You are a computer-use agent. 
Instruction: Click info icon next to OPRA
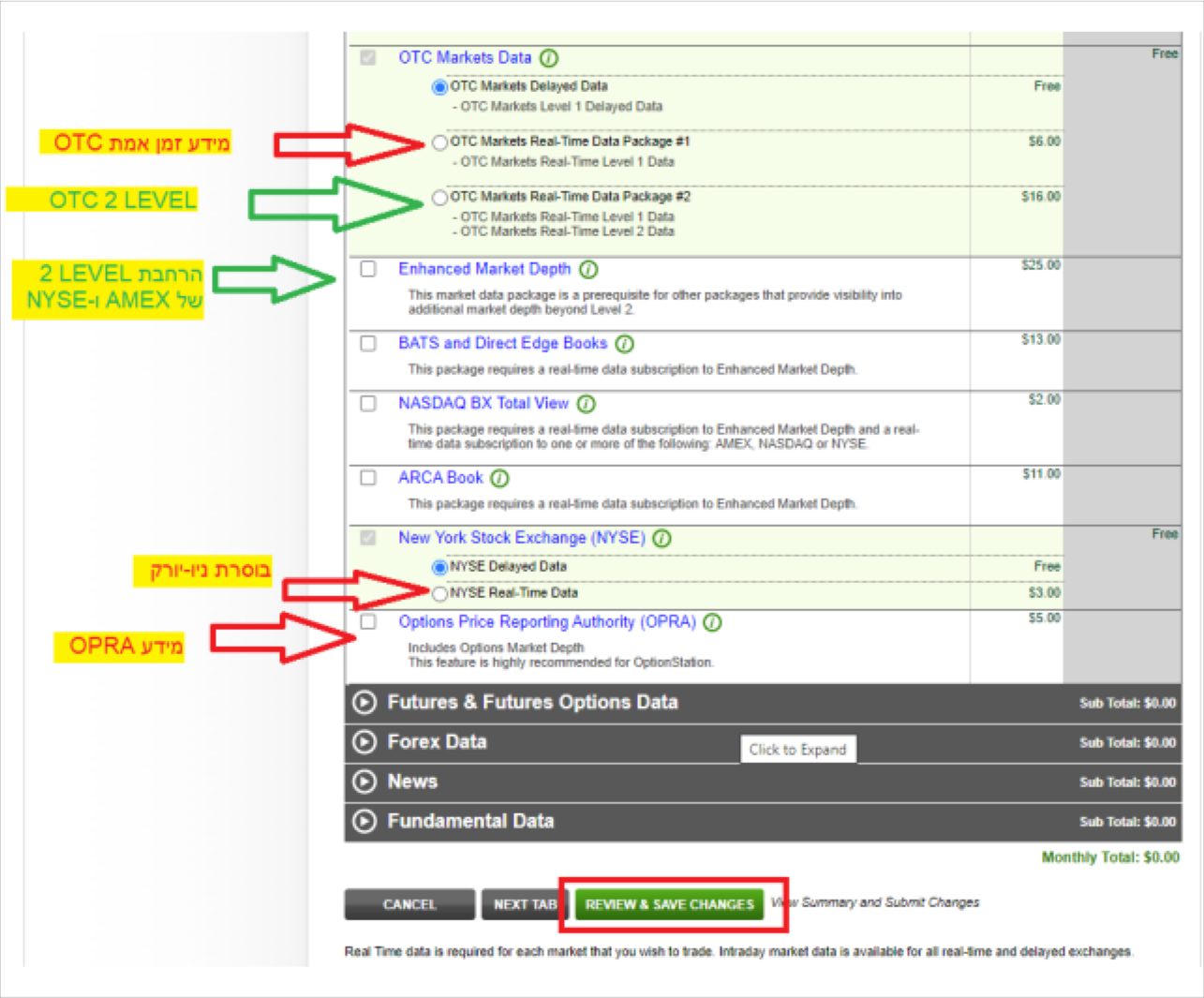point(712,623)
